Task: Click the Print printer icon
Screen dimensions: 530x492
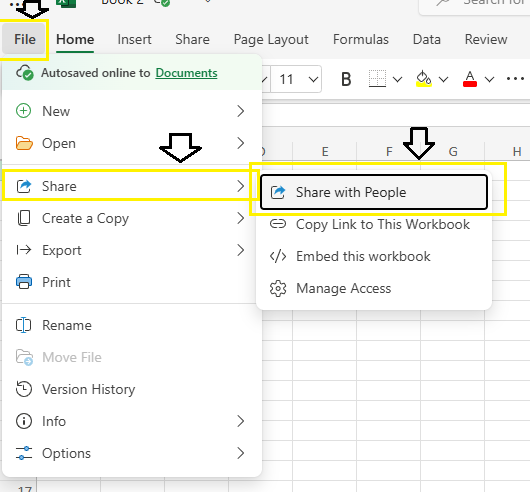Action: (x=24, y=282)
